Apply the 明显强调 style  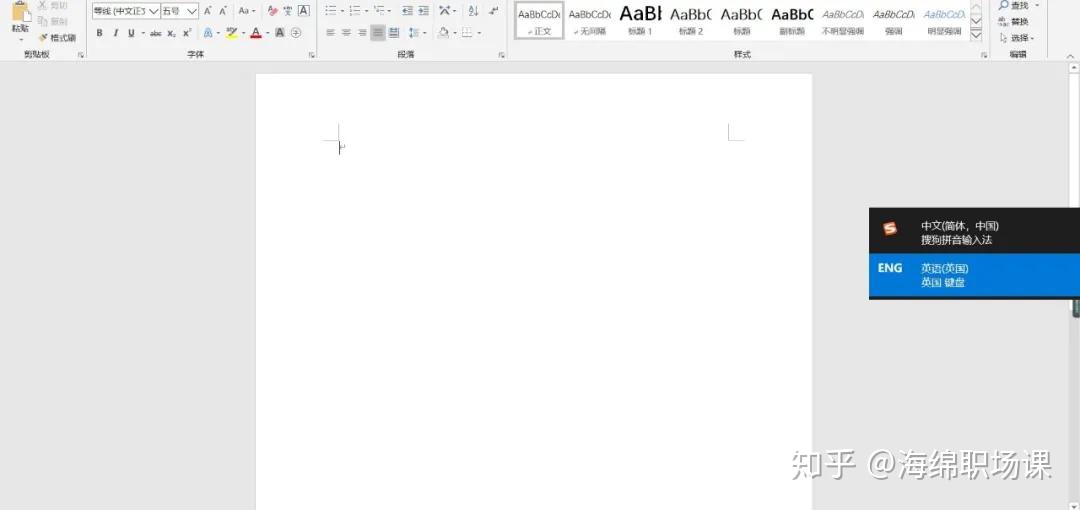(x=944, y=20)
